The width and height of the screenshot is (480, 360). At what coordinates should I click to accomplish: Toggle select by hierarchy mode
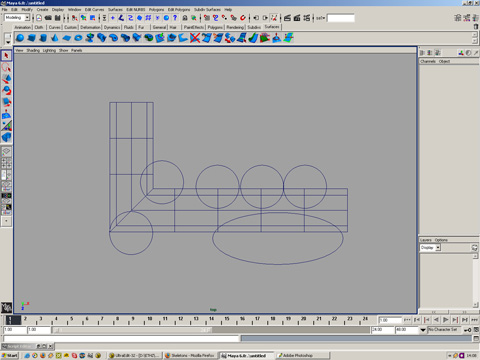click(x=75, y=18)
